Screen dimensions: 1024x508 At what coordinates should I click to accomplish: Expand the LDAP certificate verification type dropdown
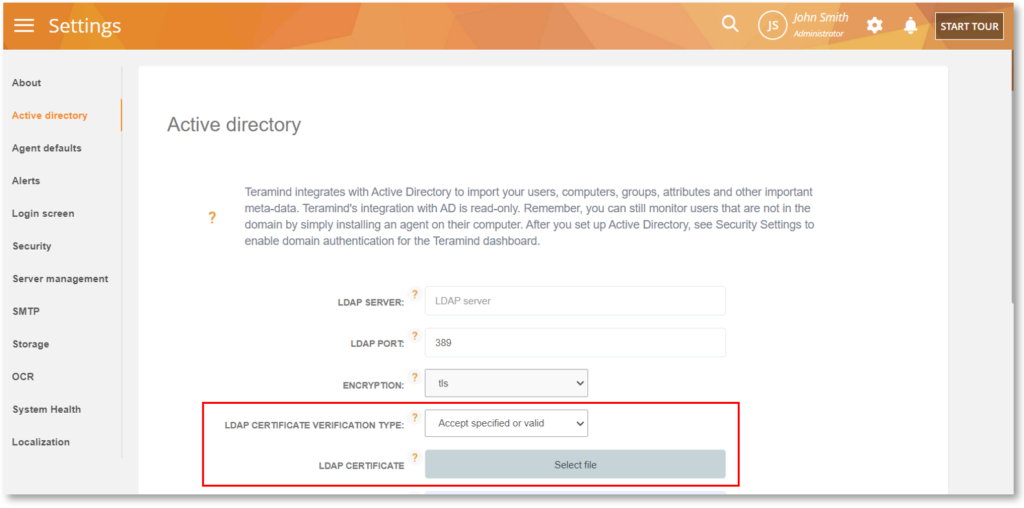point(506,423)
